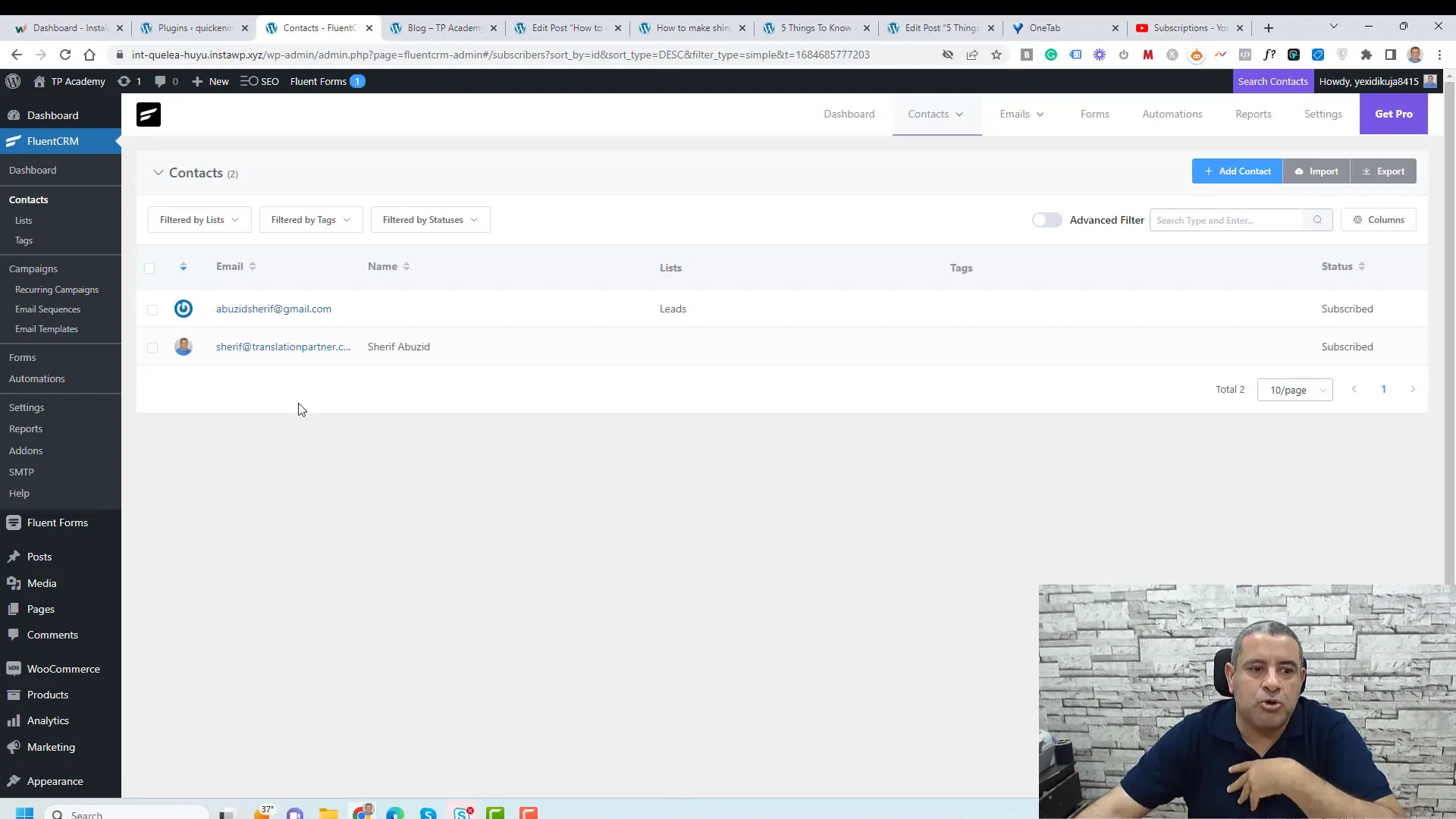This screenshot has width=1456, height=819.
Task: Click the WooCommerce sidebar icon
Action: point(14,668)
